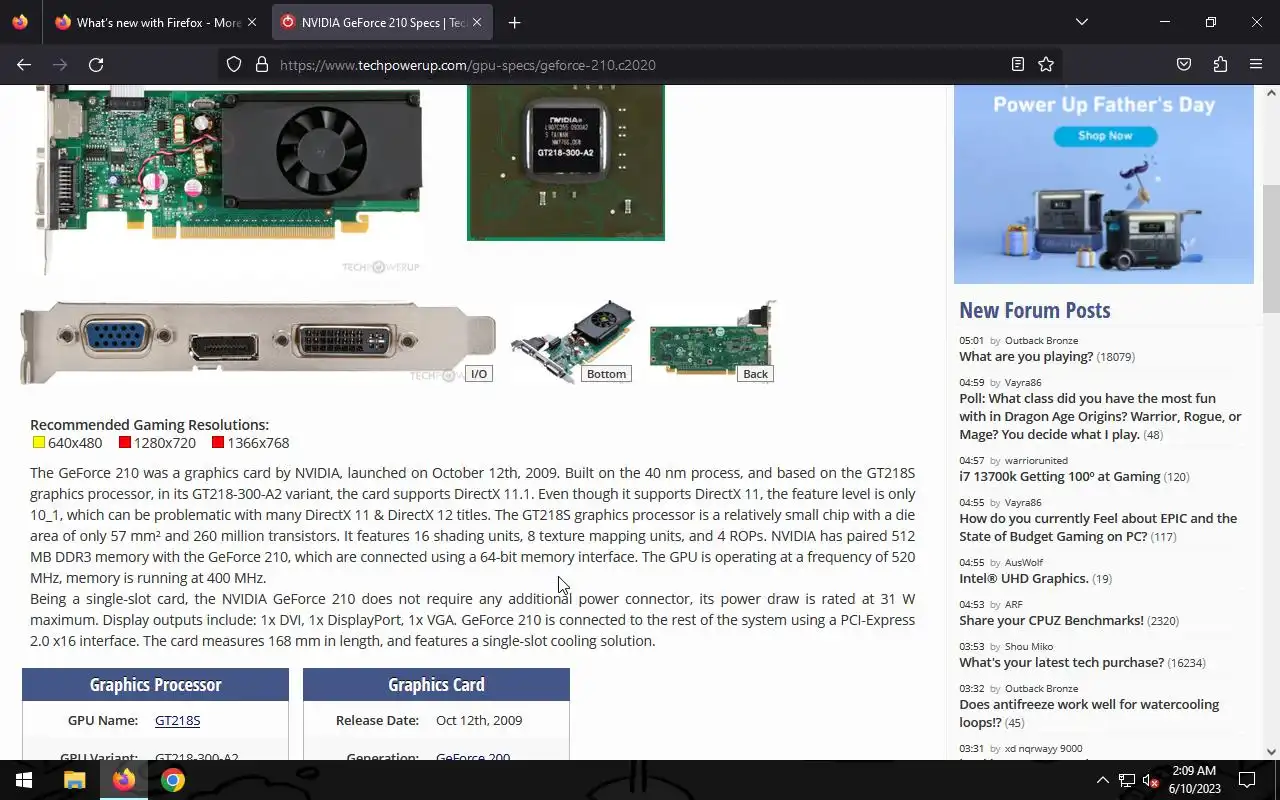1280x800 pixels.
Task: View the Back card image
Action: 712,342
